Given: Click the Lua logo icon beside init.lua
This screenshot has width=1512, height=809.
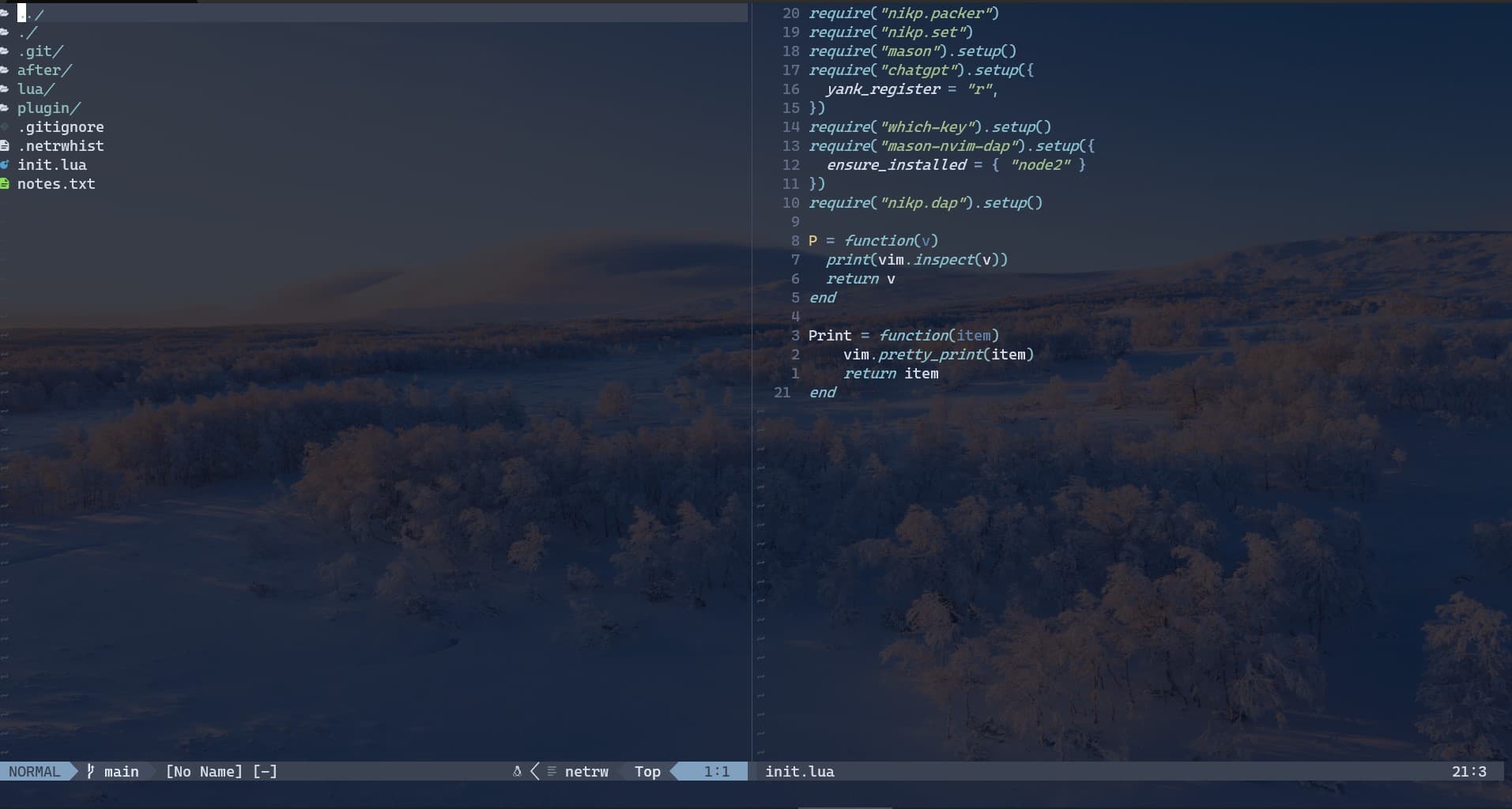Looking at the screenshot, I should click(x=6, y=165).
